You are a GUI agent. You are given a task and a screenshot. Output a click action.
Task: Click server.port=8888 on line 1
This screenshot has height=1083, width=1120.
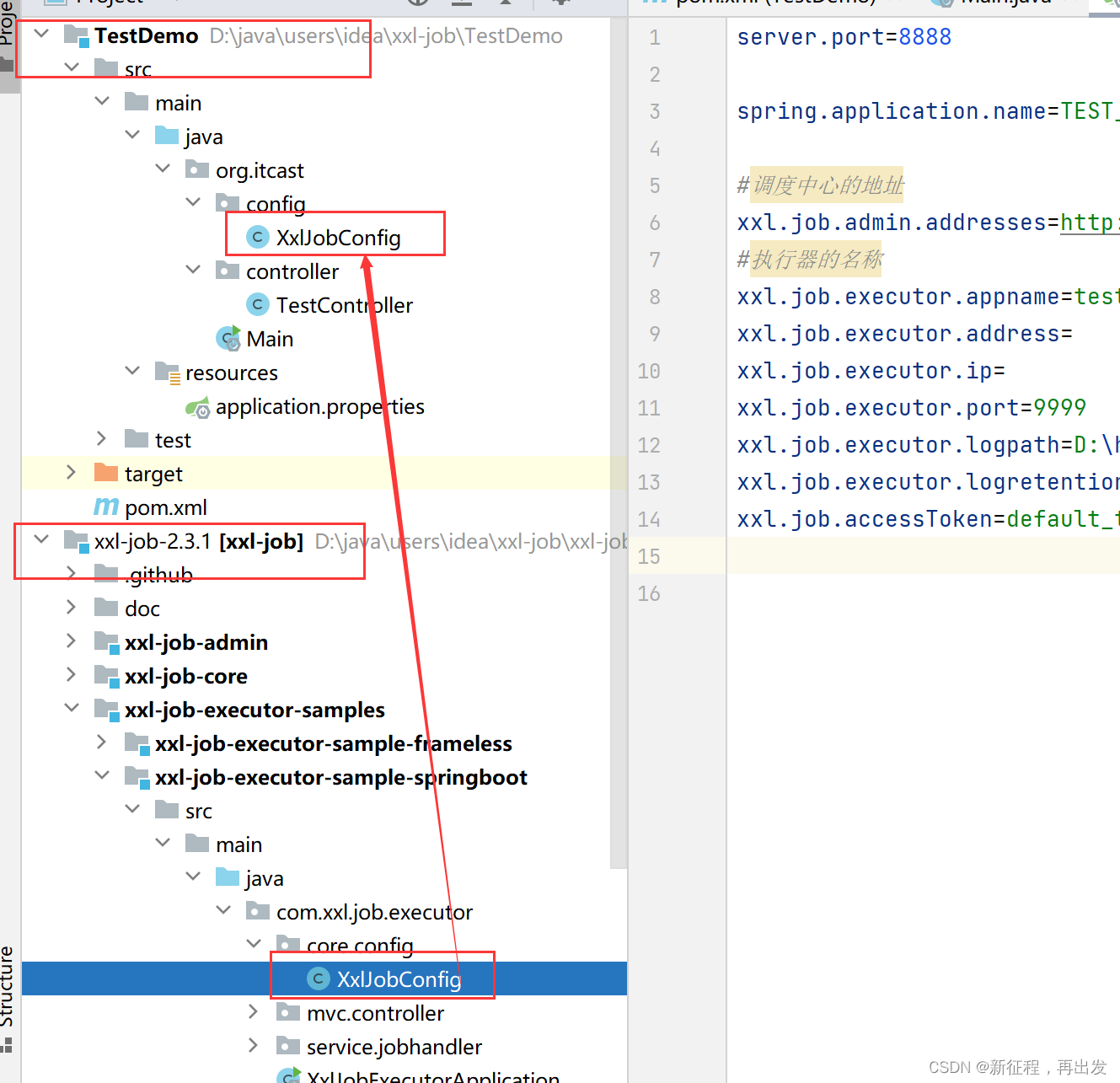(x=844, y=37)
